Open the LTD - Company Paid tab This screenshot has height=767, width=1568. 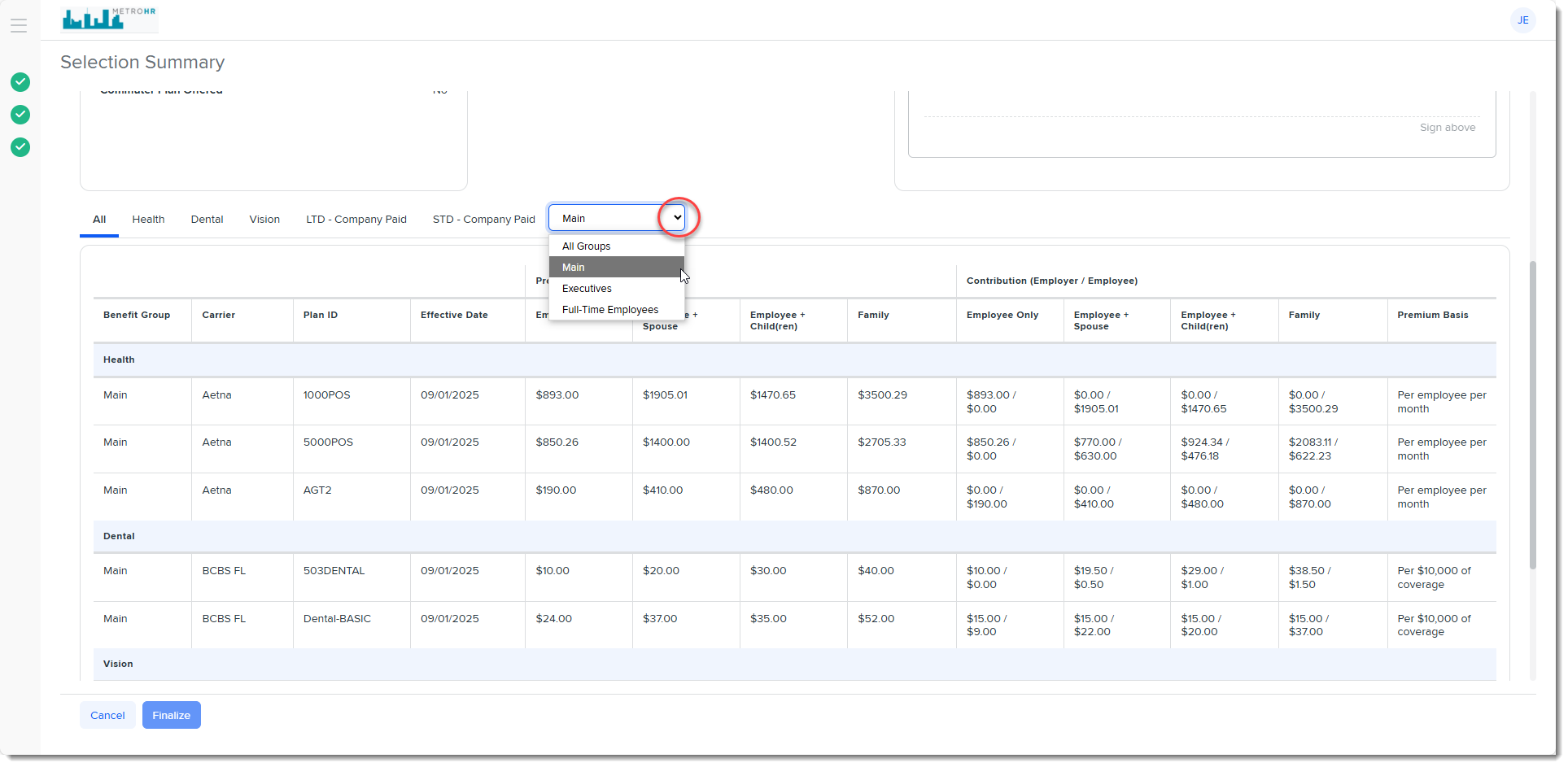point(356,220)
